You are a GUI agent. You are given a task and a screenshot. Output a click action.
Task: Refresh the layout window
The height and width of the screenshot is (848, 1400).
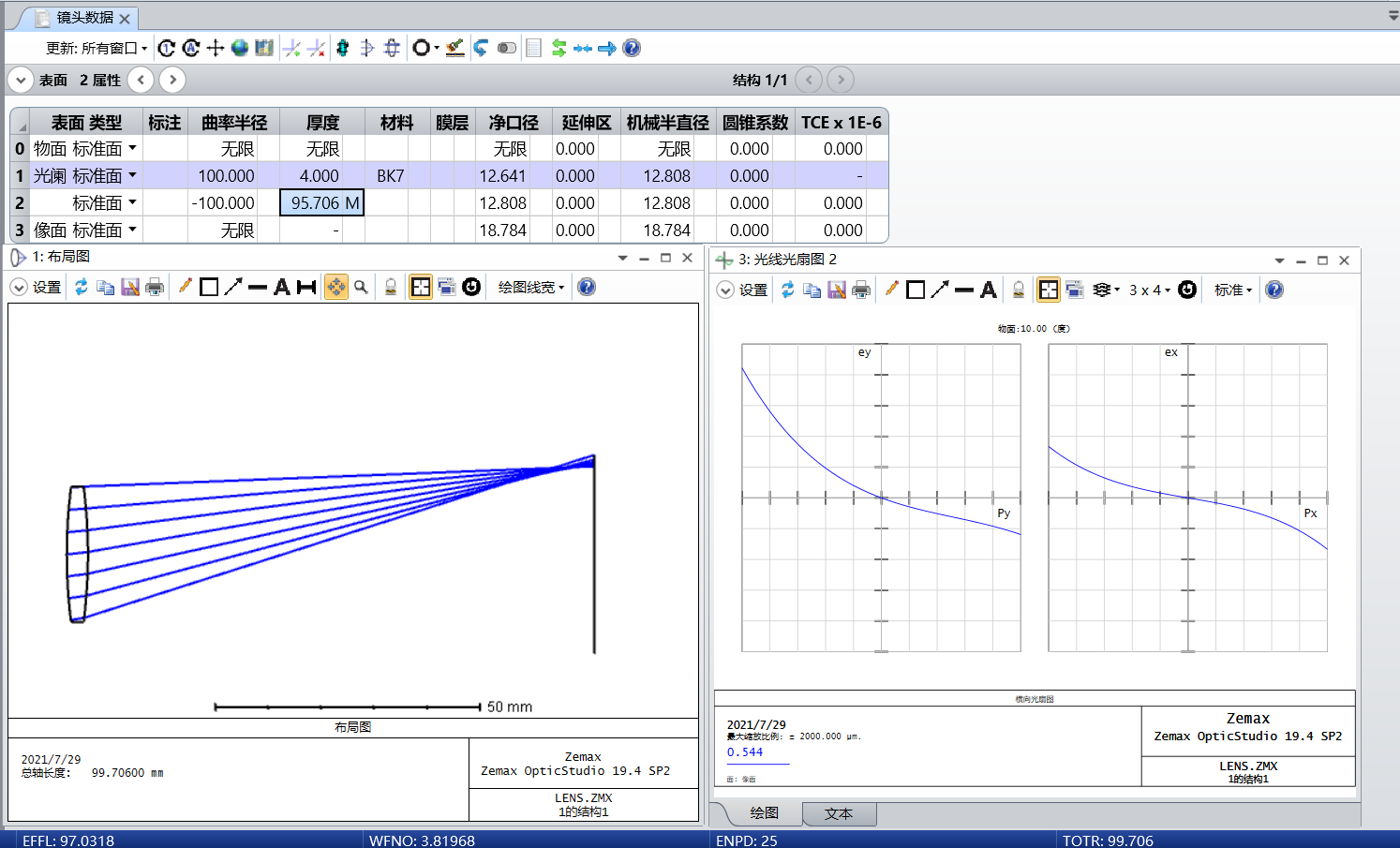(82, 287)
